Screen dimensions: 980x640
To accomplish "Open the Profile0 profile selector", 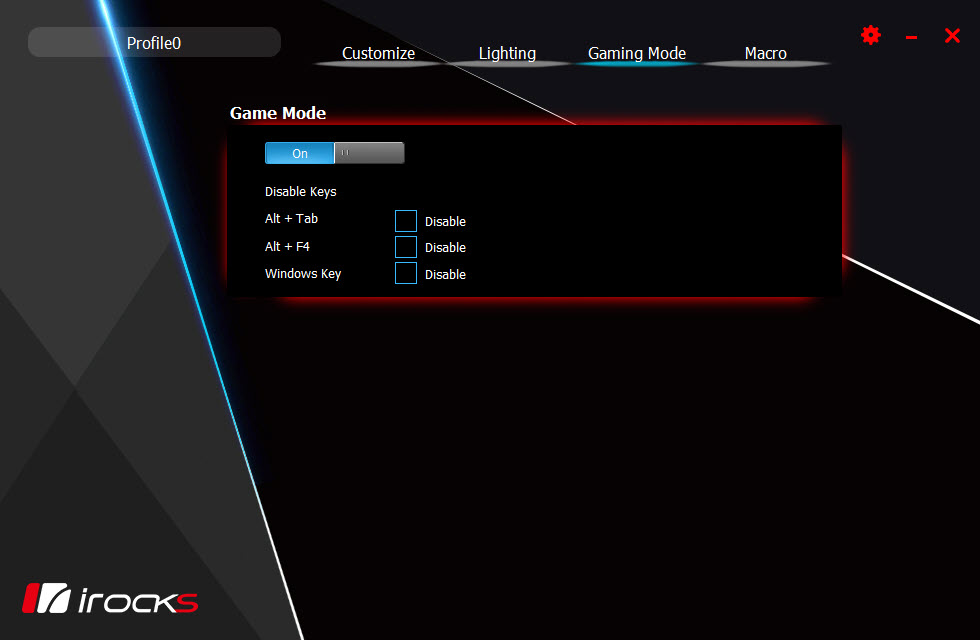I will [154, 42].
